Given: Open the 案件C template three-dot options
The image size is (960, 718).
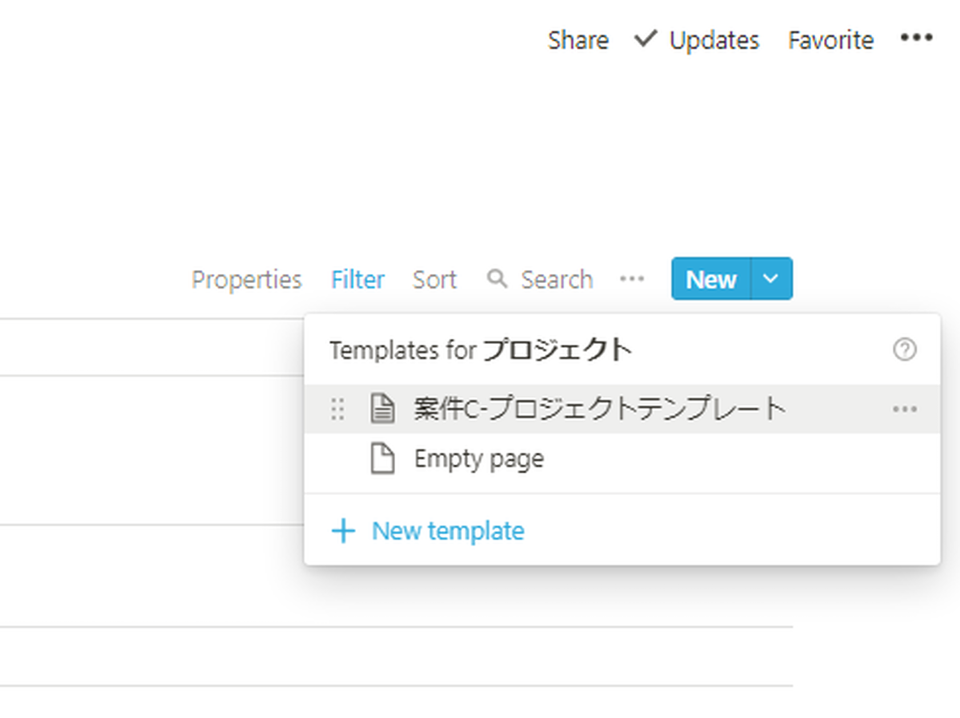Looking at the screenshot, I should click(x=904, y=409).
